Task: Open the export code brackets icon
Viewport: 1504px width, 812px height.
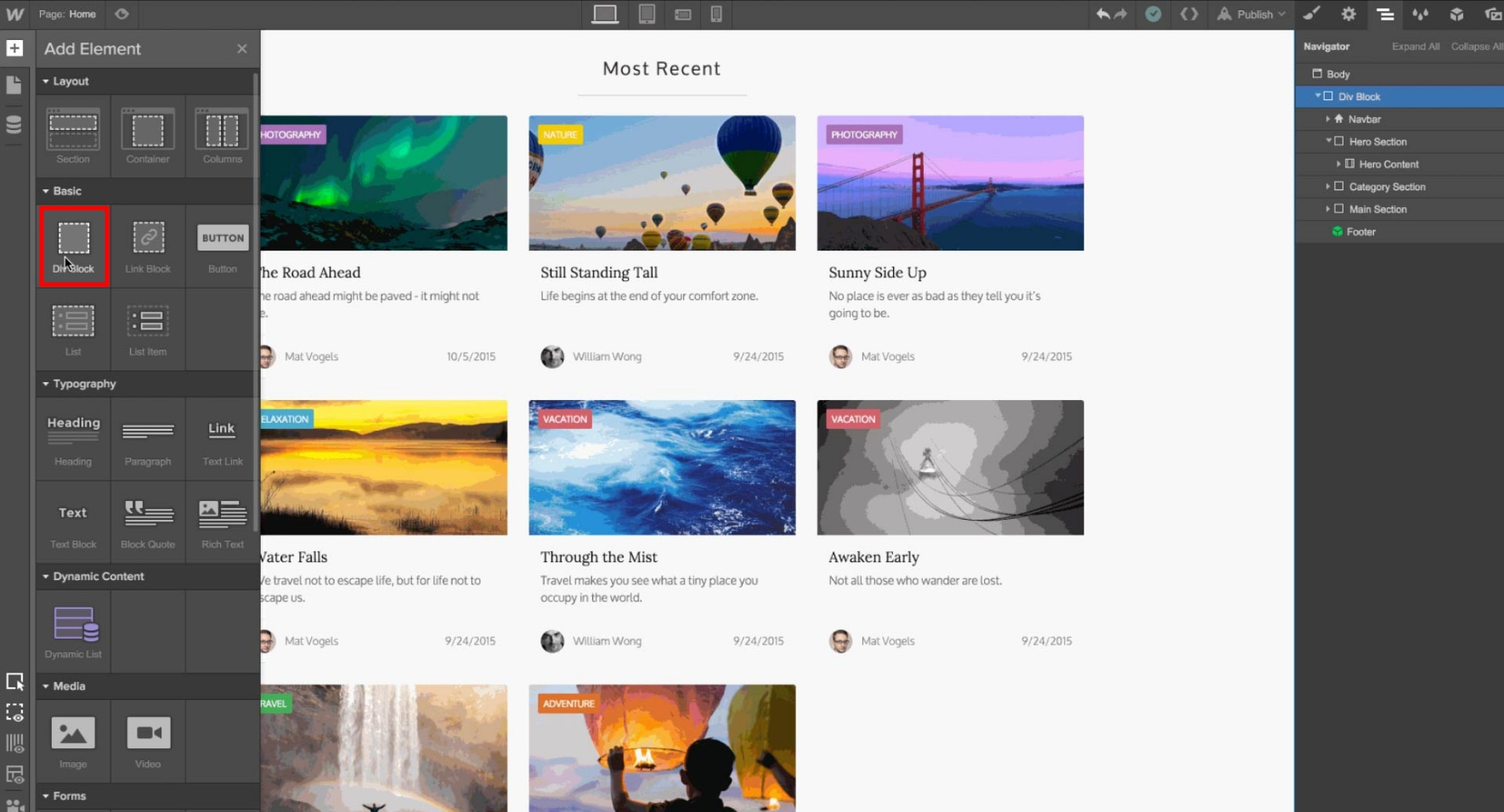Action: point(1190,14)
